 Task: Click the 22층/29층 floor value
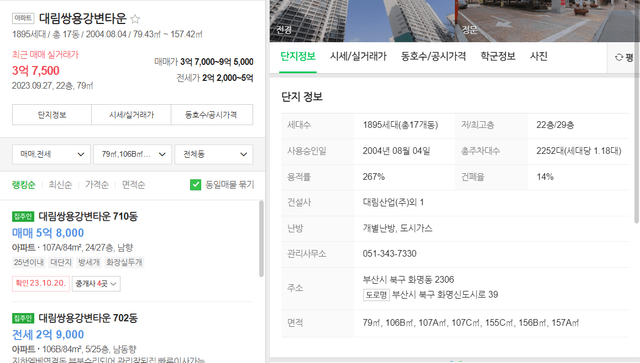[555, 125]
